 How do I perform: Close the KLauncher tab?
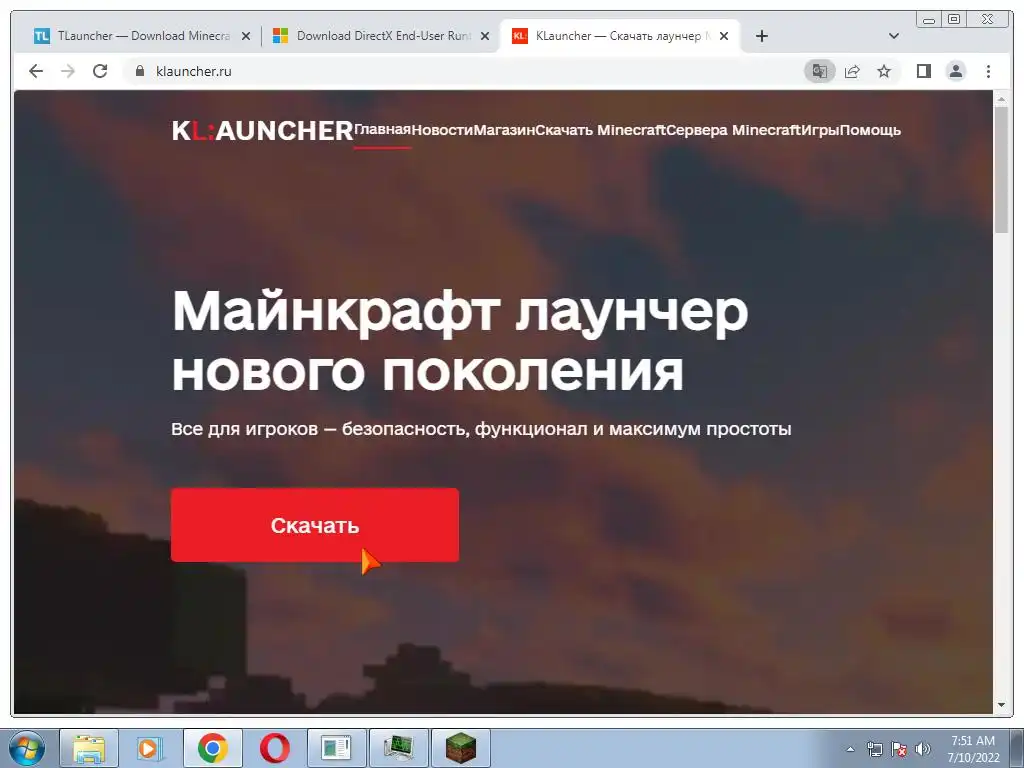click(x=724, y=36)
